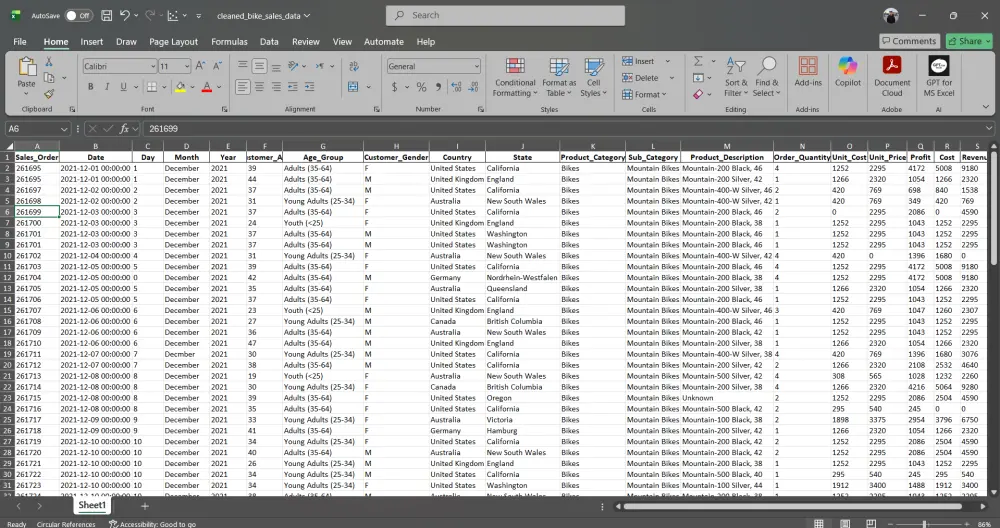Click the Search box in title bar

pos(505,15)
